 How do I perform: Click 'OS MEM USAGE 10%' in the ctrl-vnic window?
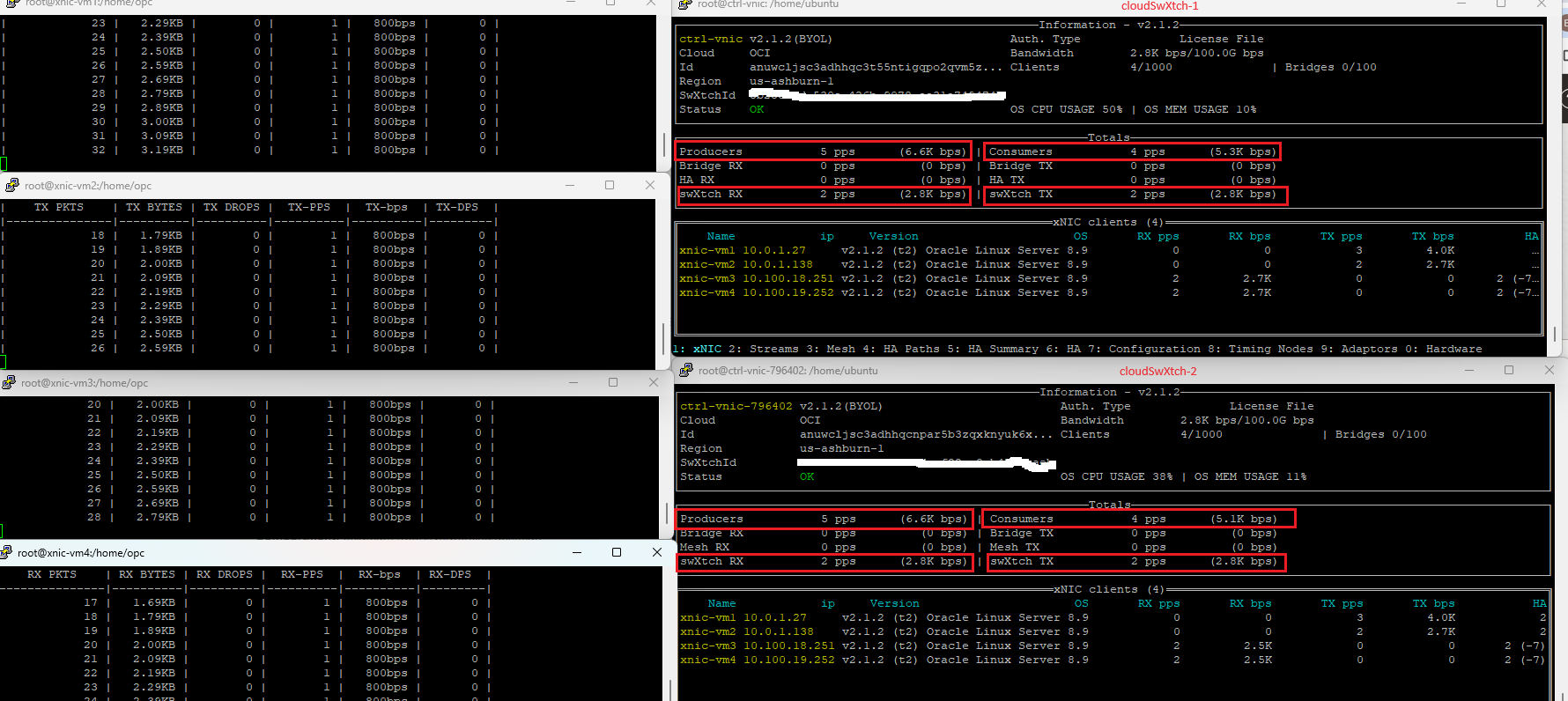pyautogui.click(x=1201, y=110)
